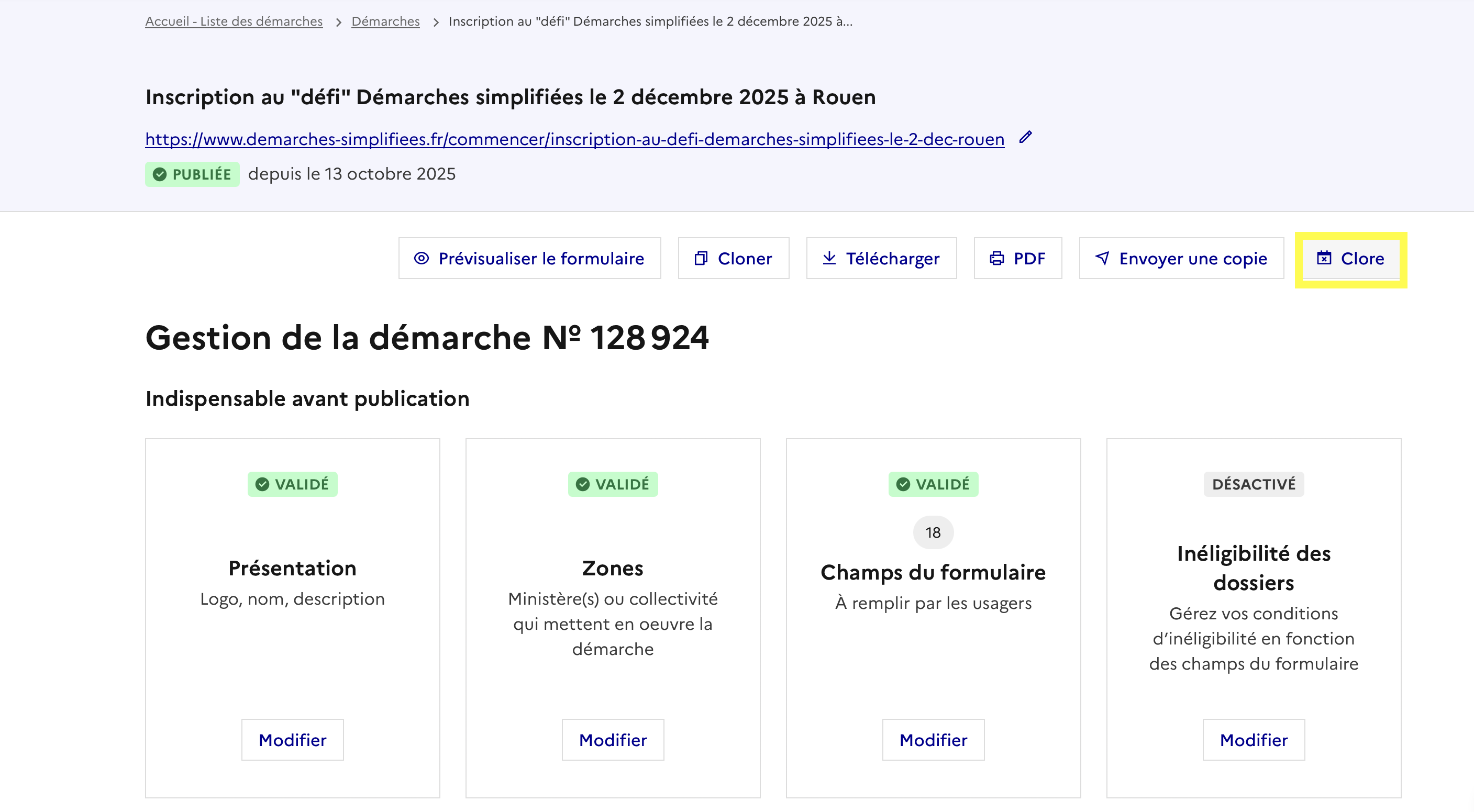Click the DÉSACTIVÉ badge on the Inéligibilité card
Viewport: 1474px width, 812px height.
click(x=1253, y=484)
